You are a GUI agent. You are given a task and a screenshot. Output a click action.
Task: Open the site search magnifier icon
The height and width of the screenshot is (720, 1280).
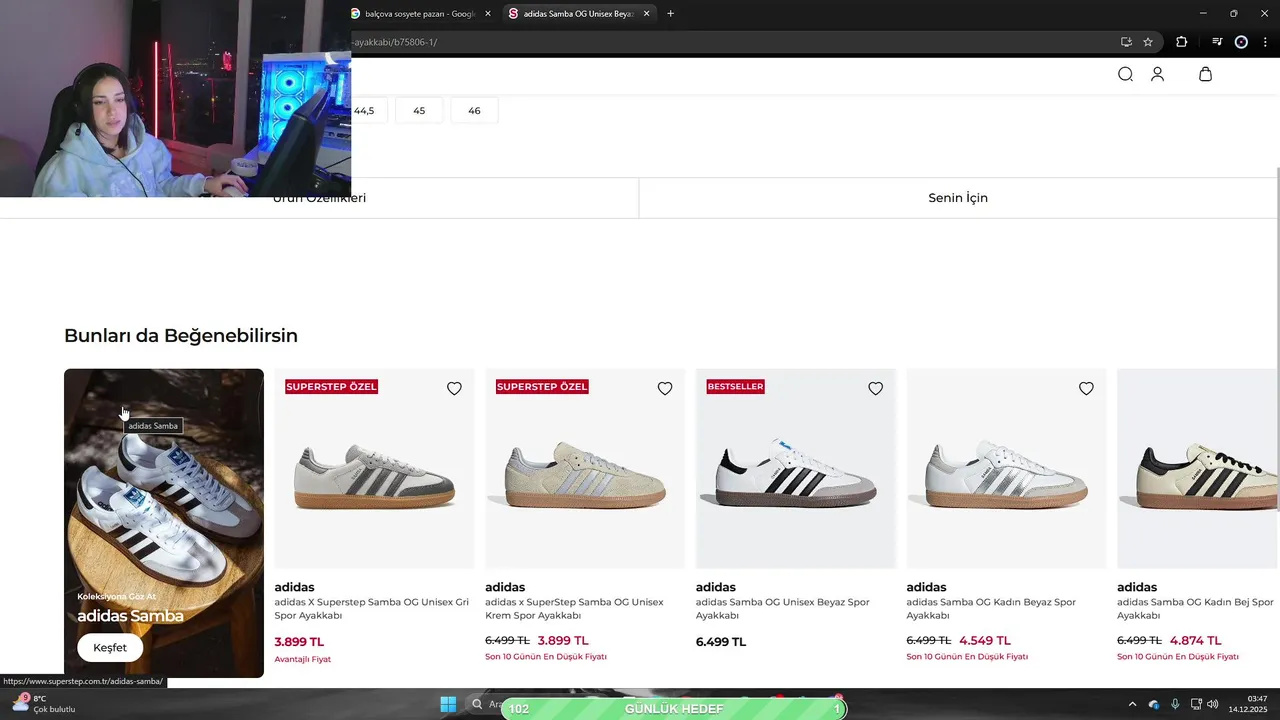1125,74
